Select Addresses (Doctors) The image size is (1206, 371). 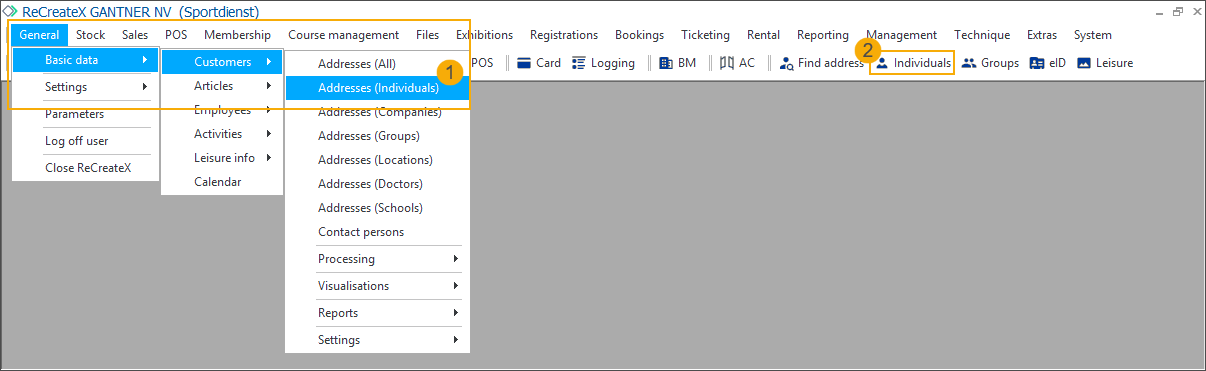[x=376, y=184]
